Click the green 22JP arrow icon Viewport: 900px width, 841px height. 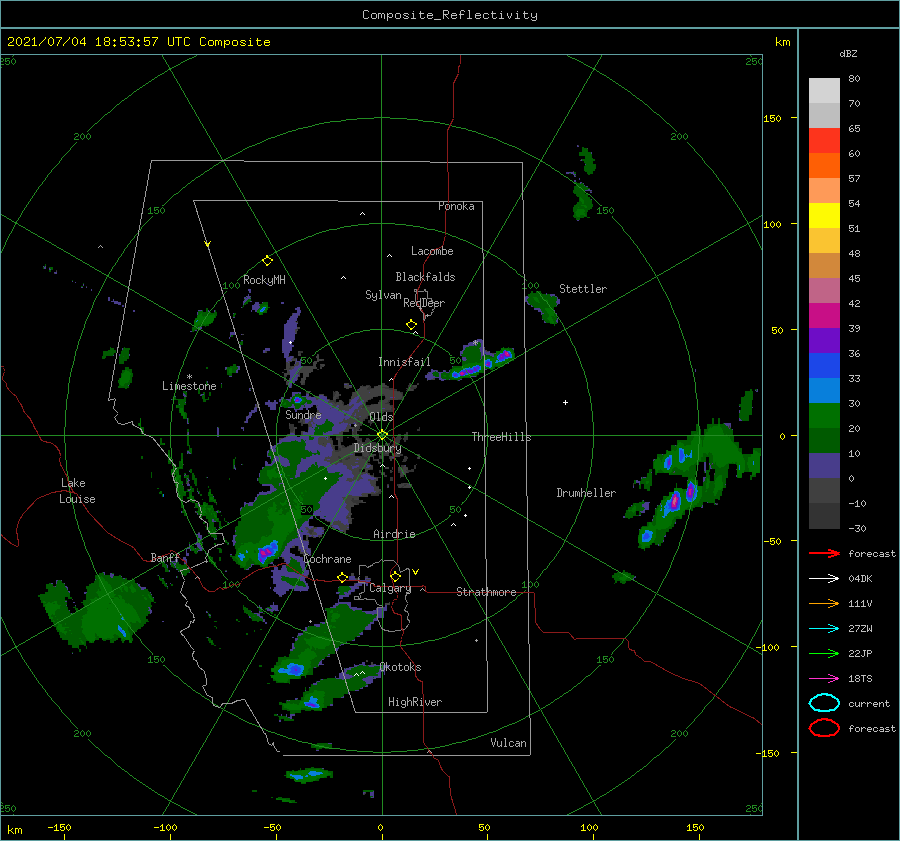(x=824, y=653)
